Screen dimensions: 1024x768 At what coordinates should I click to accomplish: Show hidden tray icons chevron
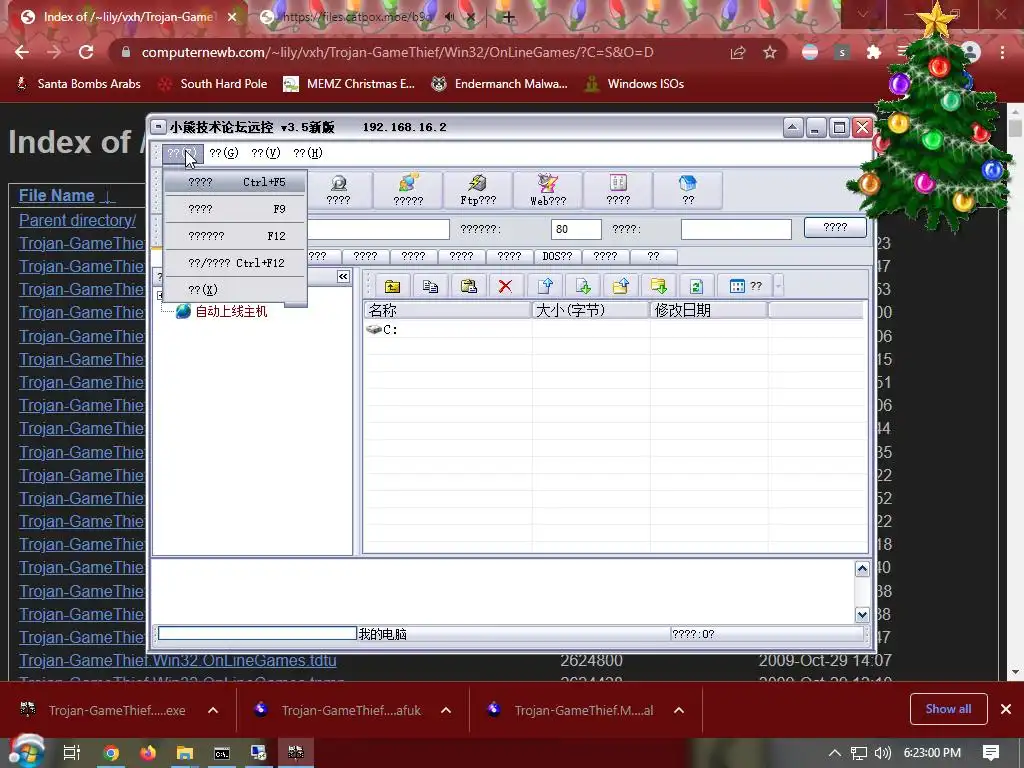[834, 753]
